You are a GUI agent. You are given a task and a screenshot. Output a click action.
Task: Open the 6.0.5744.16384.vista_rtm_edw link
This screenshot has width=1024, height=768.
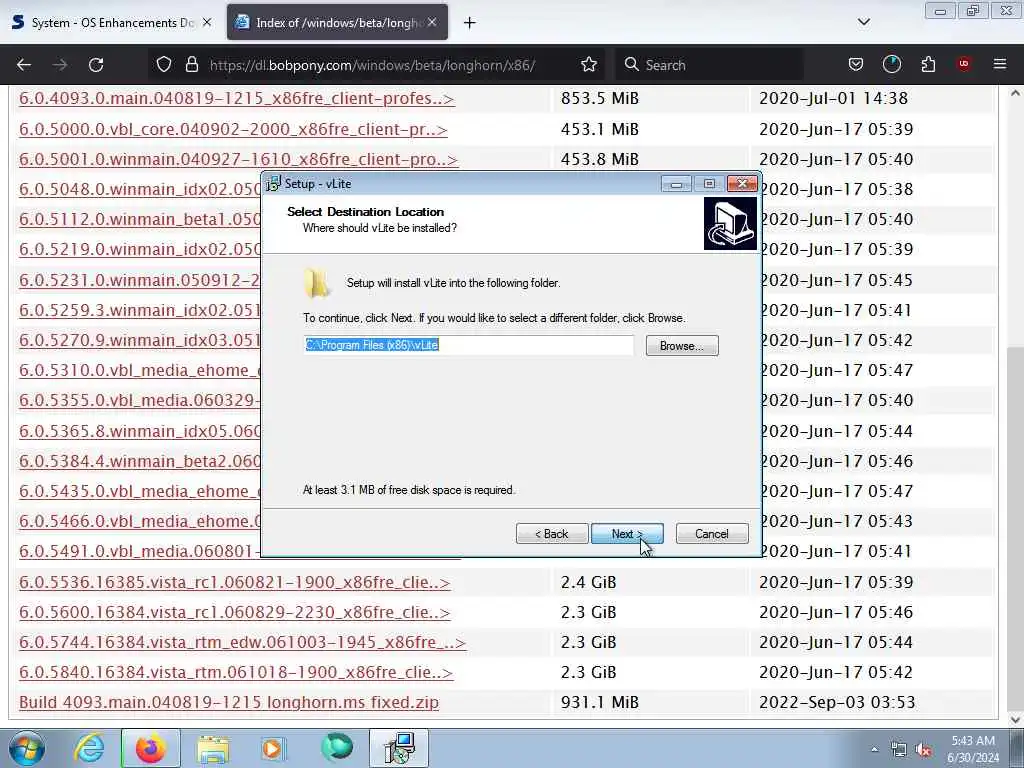242,643
